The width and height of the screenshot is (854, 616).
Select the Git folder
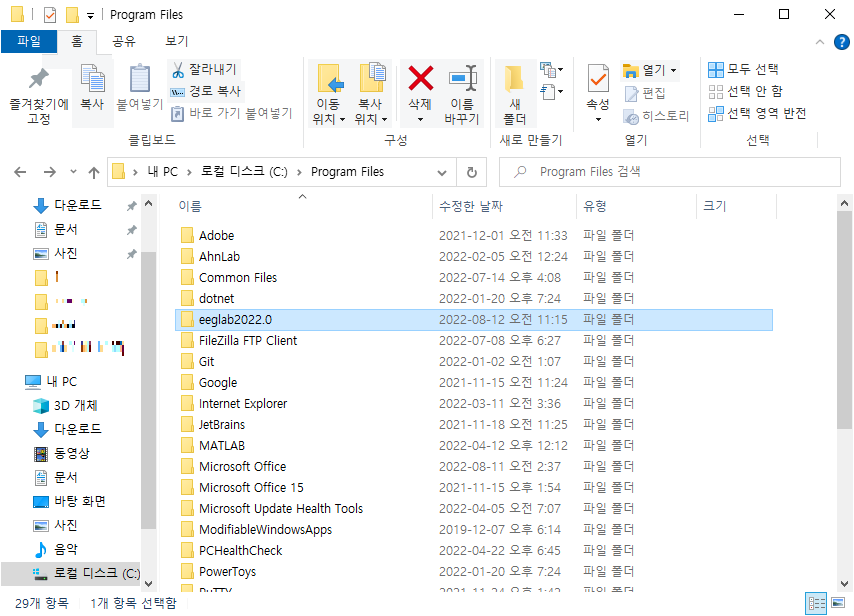tap(474, 362)
